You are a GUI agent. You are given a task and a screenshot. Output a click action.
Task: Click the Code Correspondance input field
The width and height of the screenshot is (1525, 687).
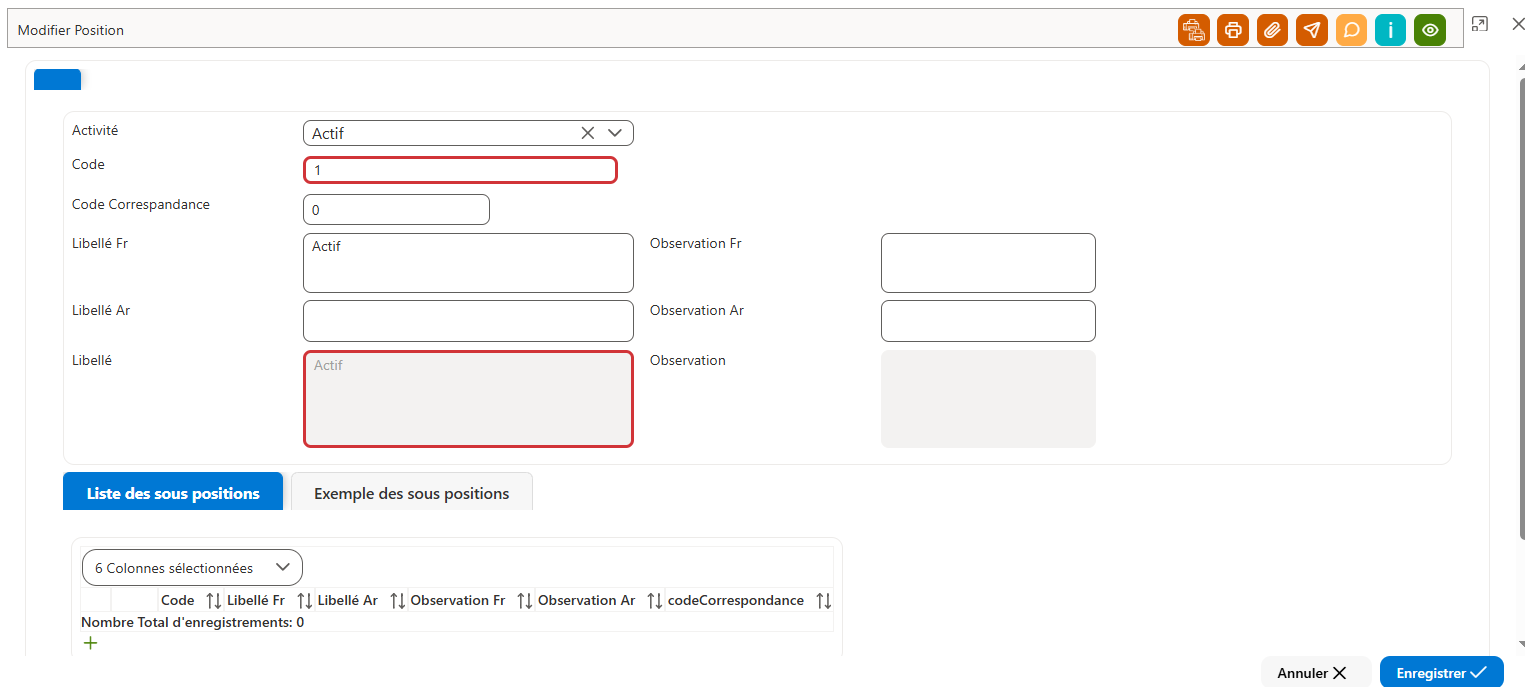tap(396, 210)
